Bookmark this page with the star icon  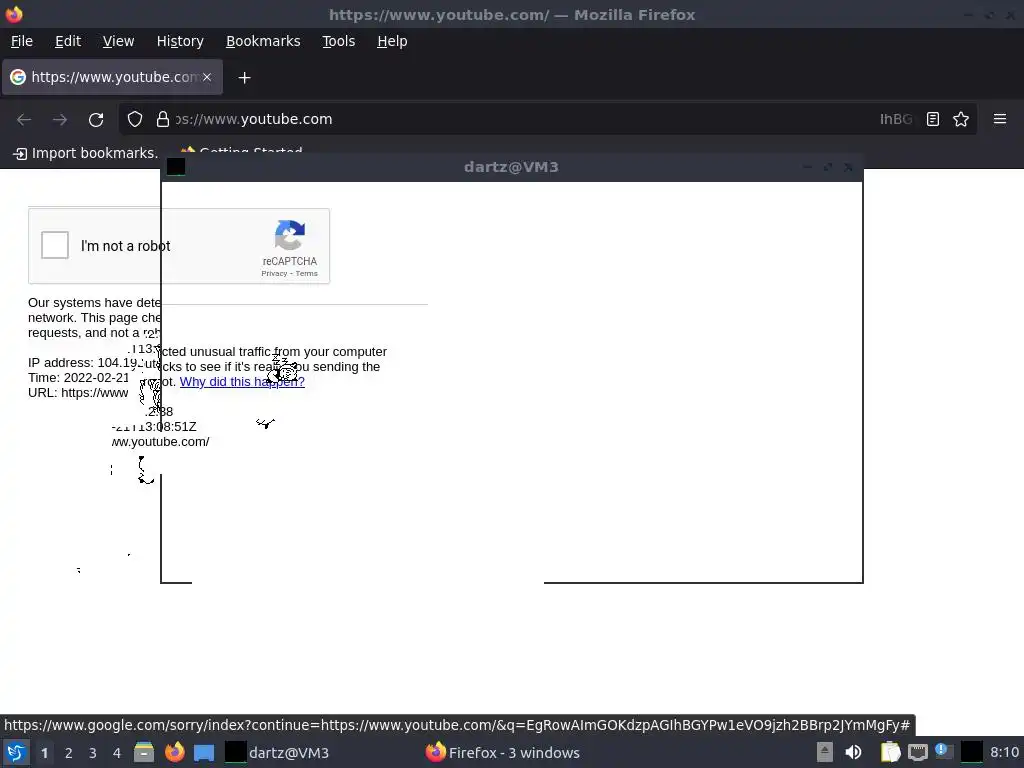[x=961, y=119]
